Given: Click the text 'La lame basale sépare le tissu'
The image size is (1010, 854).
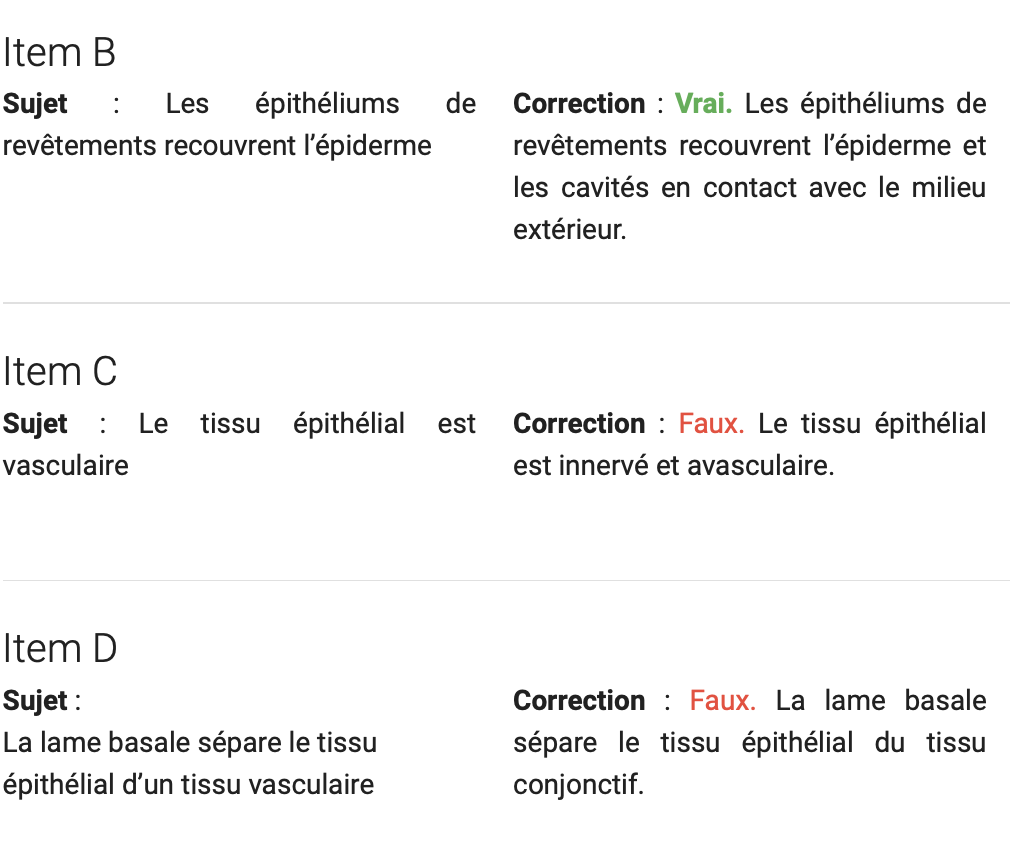Looking at the screenshot, I should (x=190, y=743).
